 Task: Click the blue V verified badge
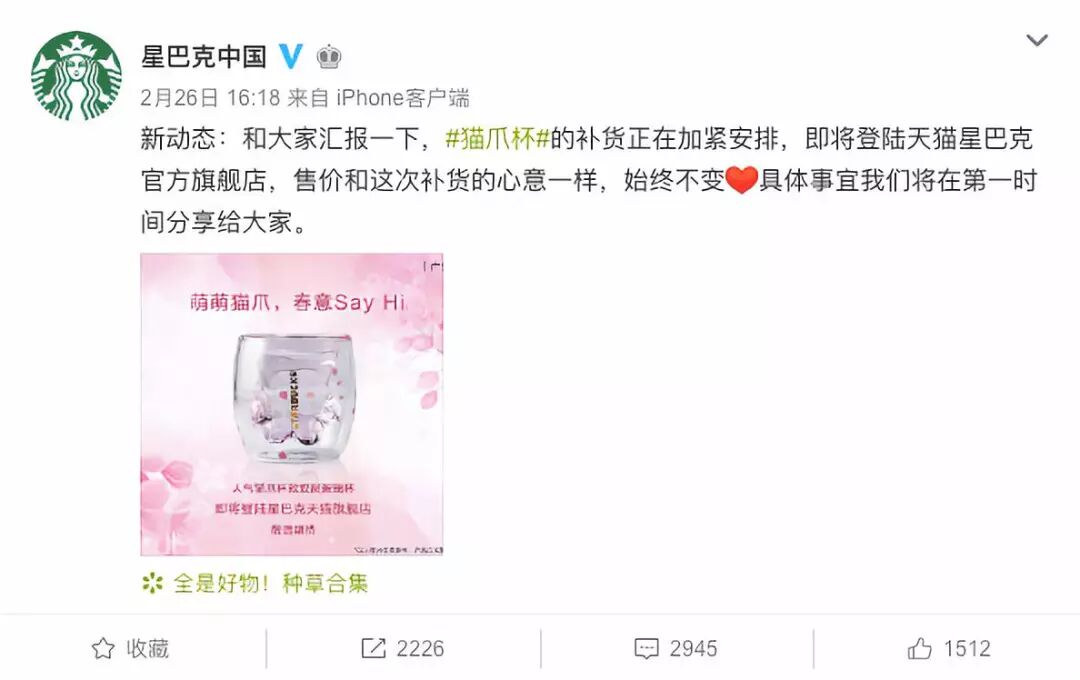tap(291, 56)
